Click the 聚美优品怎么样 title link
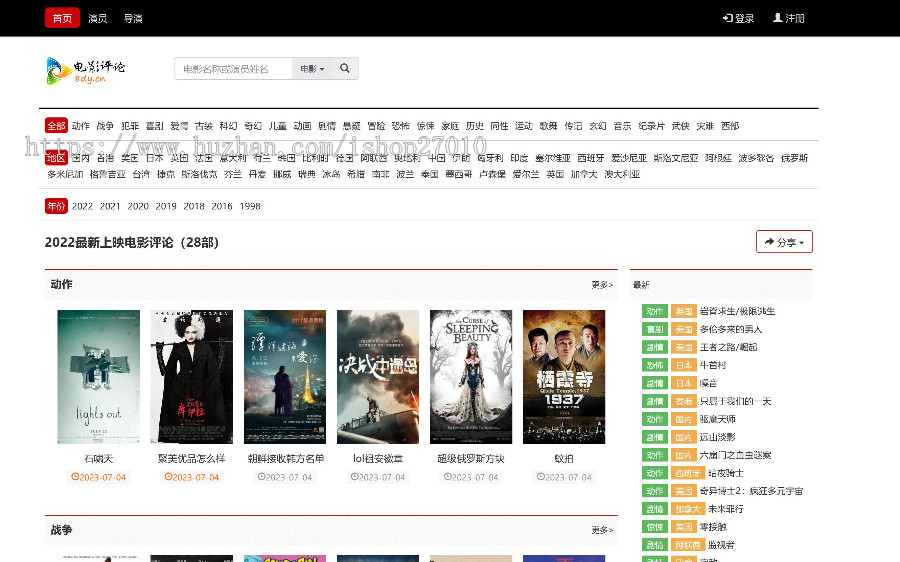The height and width of the screenshot is (562, 900). [x=192, y=459]
